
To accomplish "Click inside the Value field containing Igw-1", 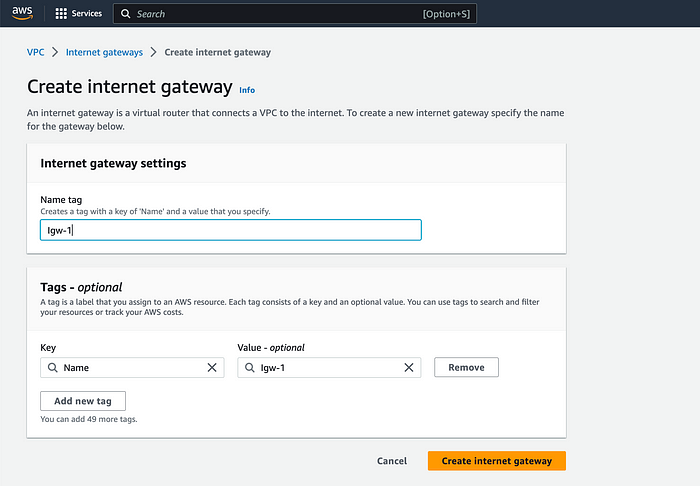I will (x=329, y=367).
